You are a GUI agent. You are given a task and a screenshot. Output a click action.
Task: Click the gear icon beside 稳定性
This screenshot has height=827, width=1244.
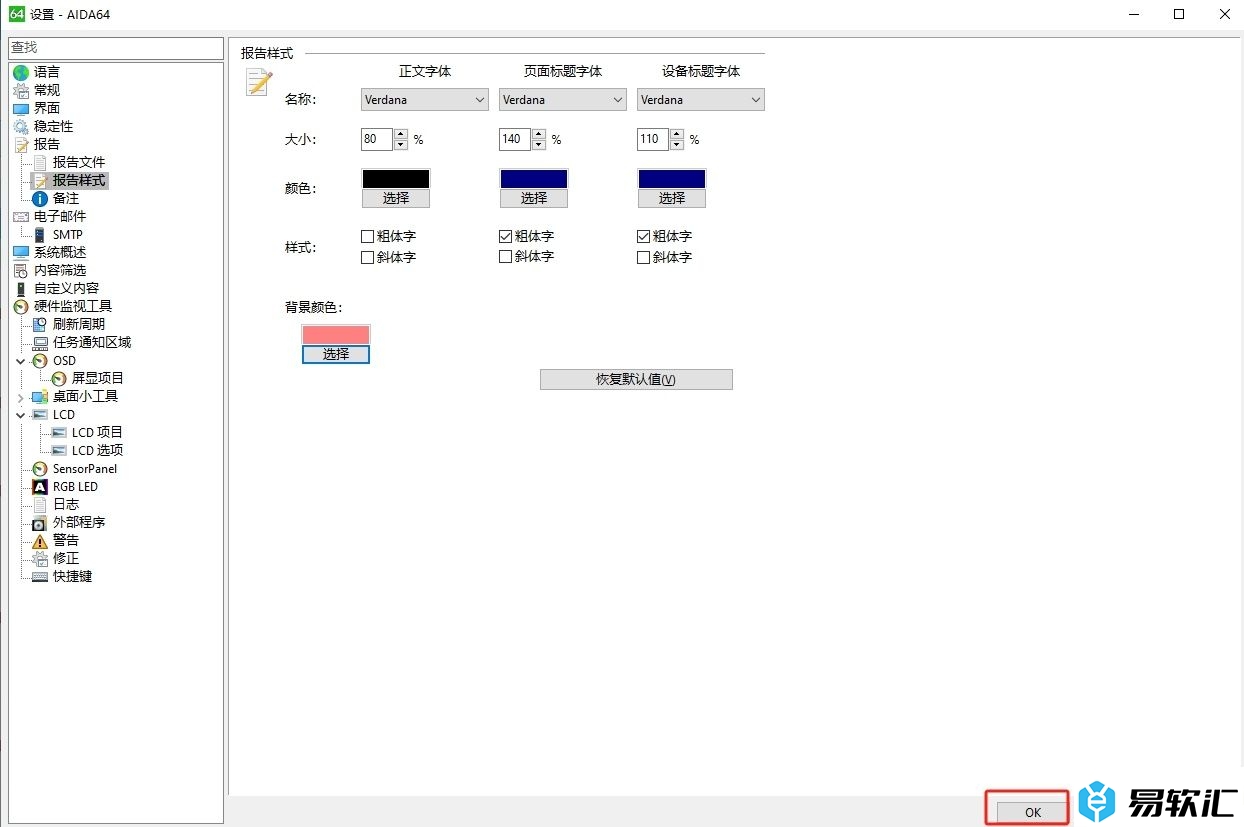pos(21,126)
